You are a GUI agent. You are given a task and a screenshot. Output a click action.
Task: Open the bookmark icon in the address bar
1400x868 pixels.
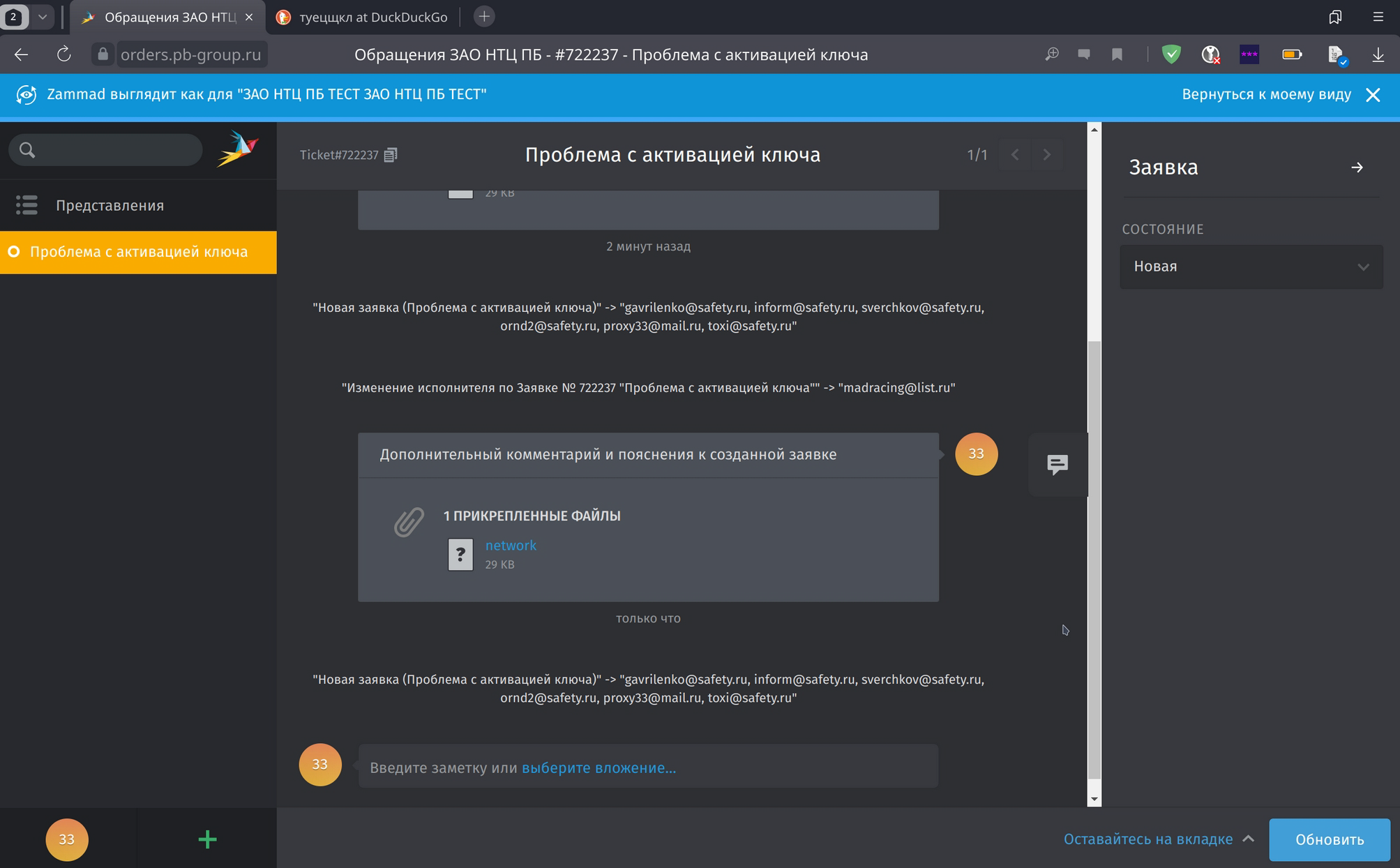pos(1117,54)
